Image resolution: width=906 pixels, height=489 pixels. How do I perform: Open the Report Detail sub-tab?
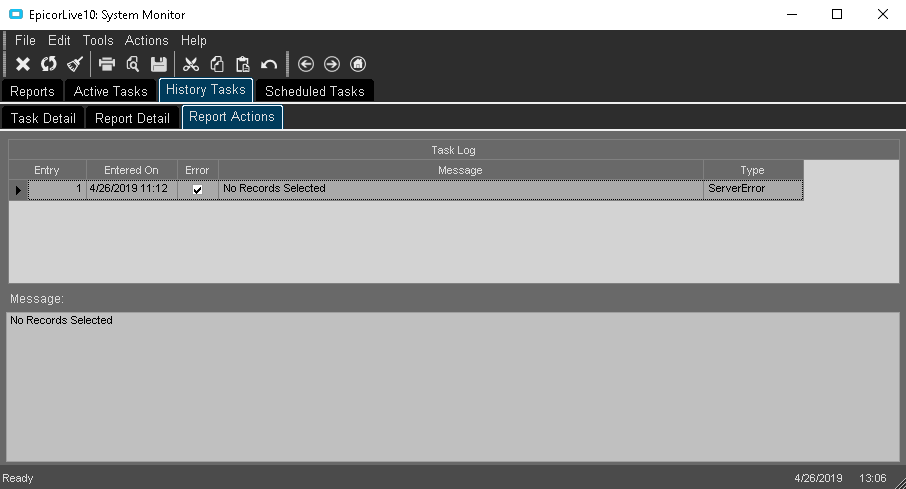click(x=132, y=118)
